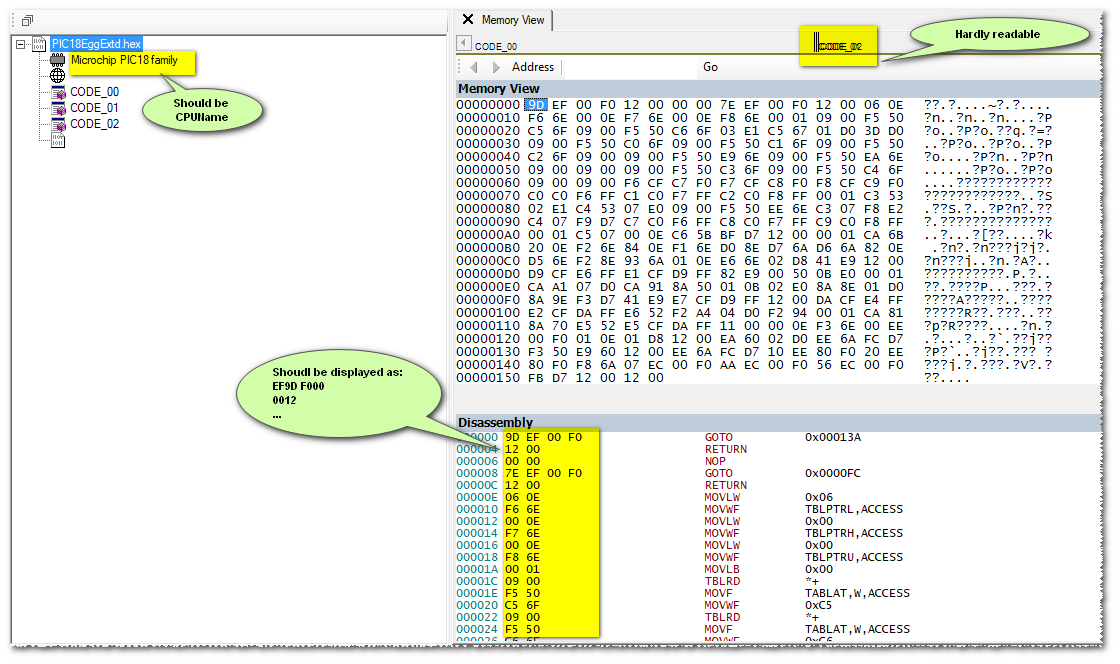Image resolution: width=1120 pixels, height=664 pixels.
Task: Click the chip icon for Microchip PIC18
Action: click(x=58, y=60)
